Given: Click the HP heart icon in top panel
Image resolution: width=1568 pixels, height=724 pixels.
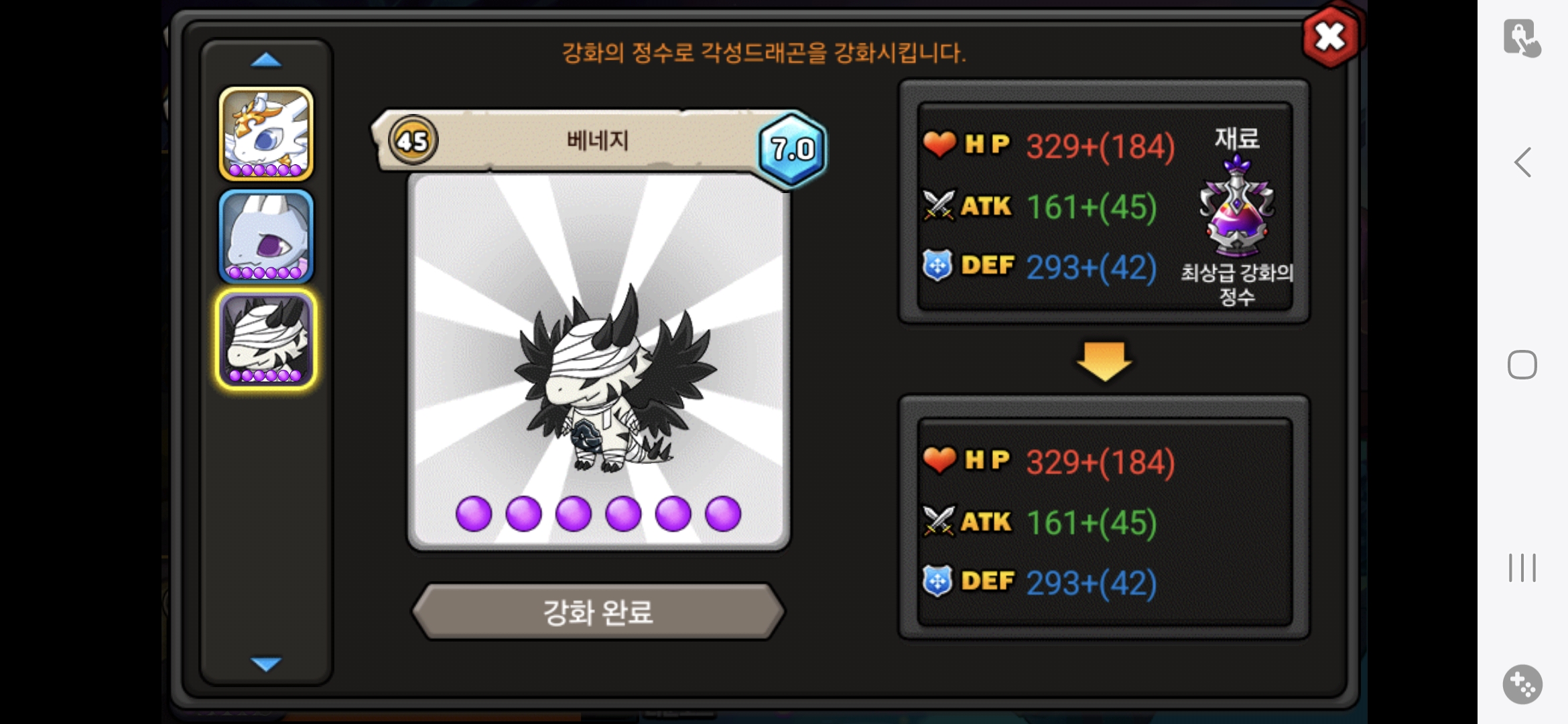Looking at the screenshot, I should 939,144.
